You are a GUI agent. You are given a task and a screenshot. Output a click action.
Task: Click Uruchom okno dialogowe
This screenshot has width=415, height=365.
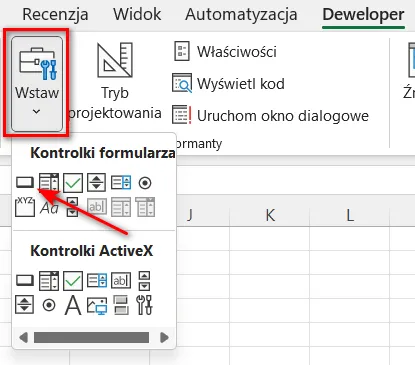coord(270,116)
